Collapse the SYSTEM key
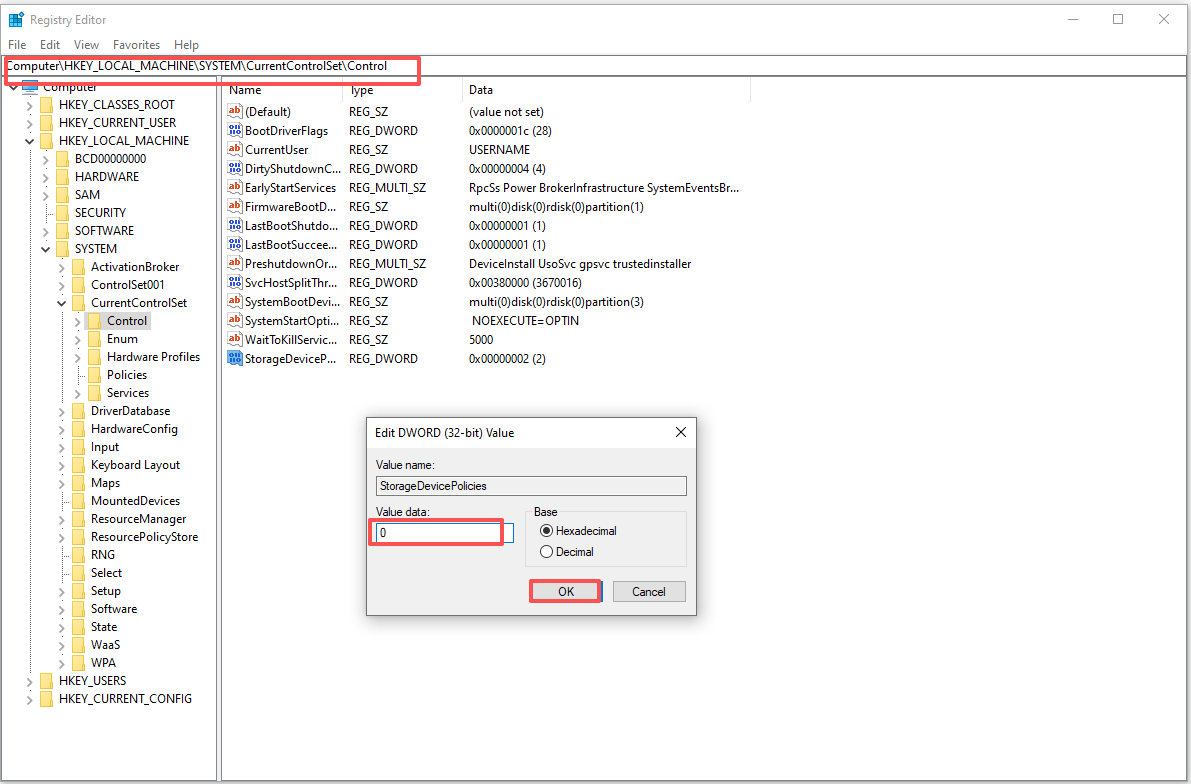The height and width of the screenshot is (784, 1191). click(x=46, y=248)
